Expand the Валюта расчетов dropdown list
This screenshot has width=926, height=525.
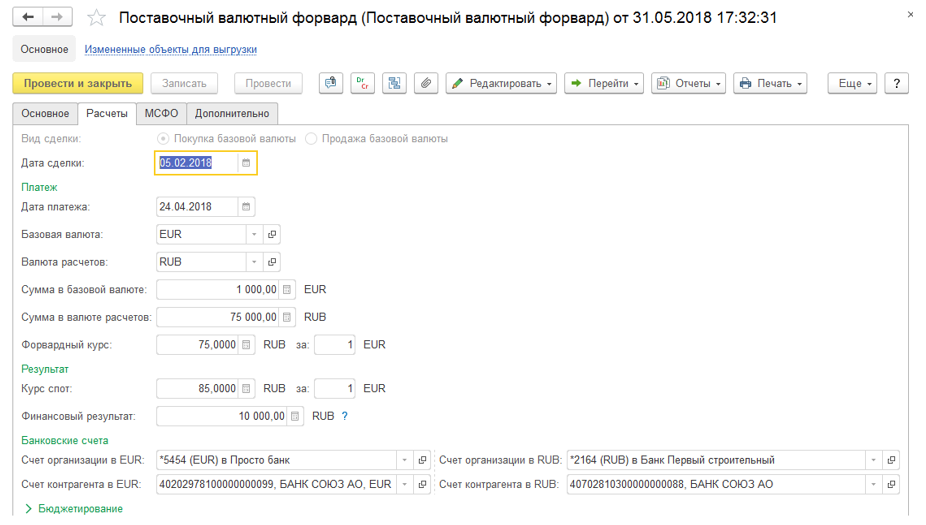pos(254,262)
